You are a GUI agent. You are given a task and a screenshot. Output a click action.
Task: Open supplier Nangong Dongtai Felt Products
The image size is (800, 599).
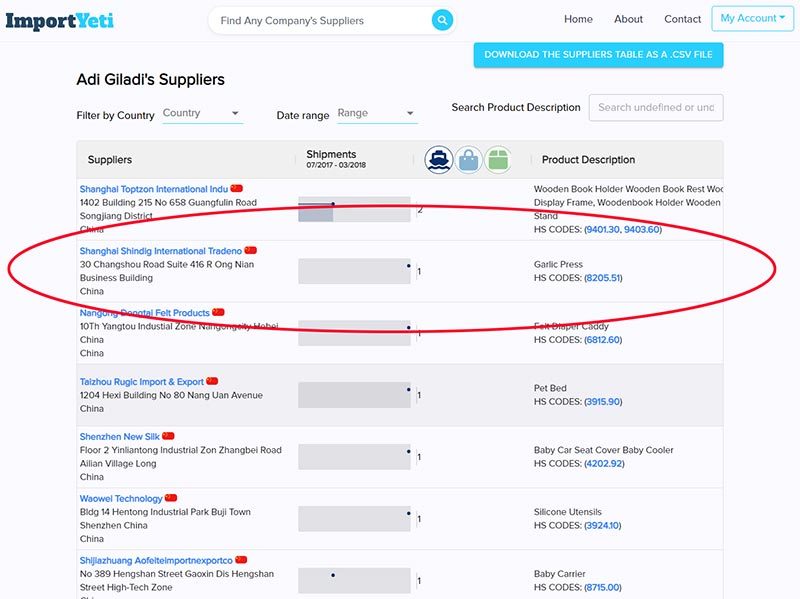coord(144,313)
